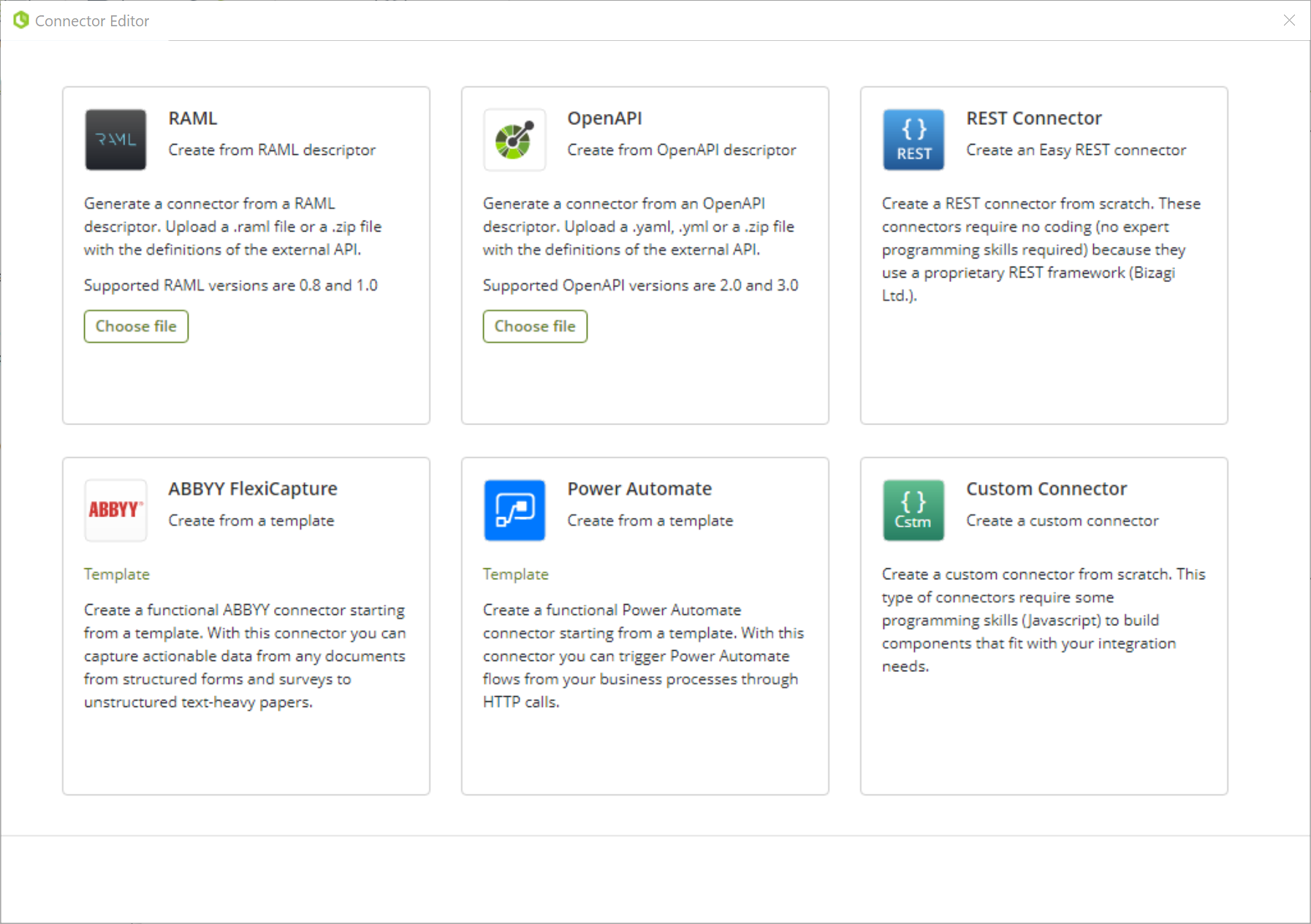Click 'Create from OpenAPI descriptor' subtitle

[x=682, y=150]
